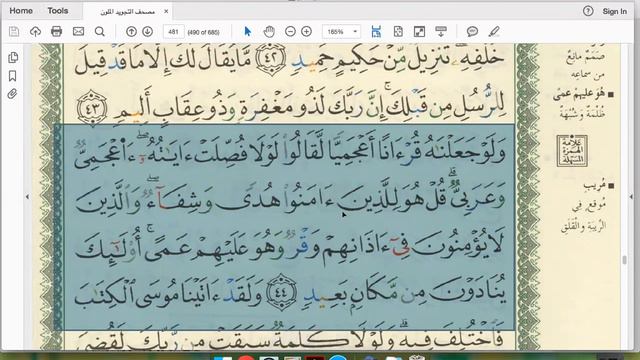Click the Sign In link

click(614, 11)
